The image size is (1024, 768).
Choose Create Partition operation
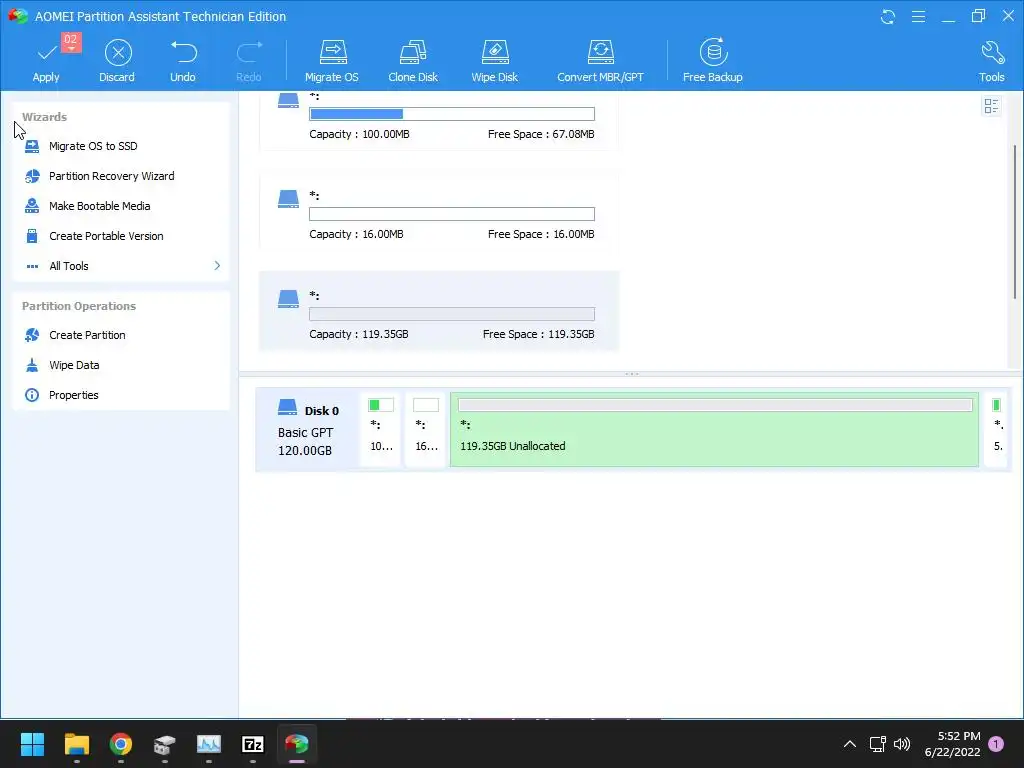88,335
